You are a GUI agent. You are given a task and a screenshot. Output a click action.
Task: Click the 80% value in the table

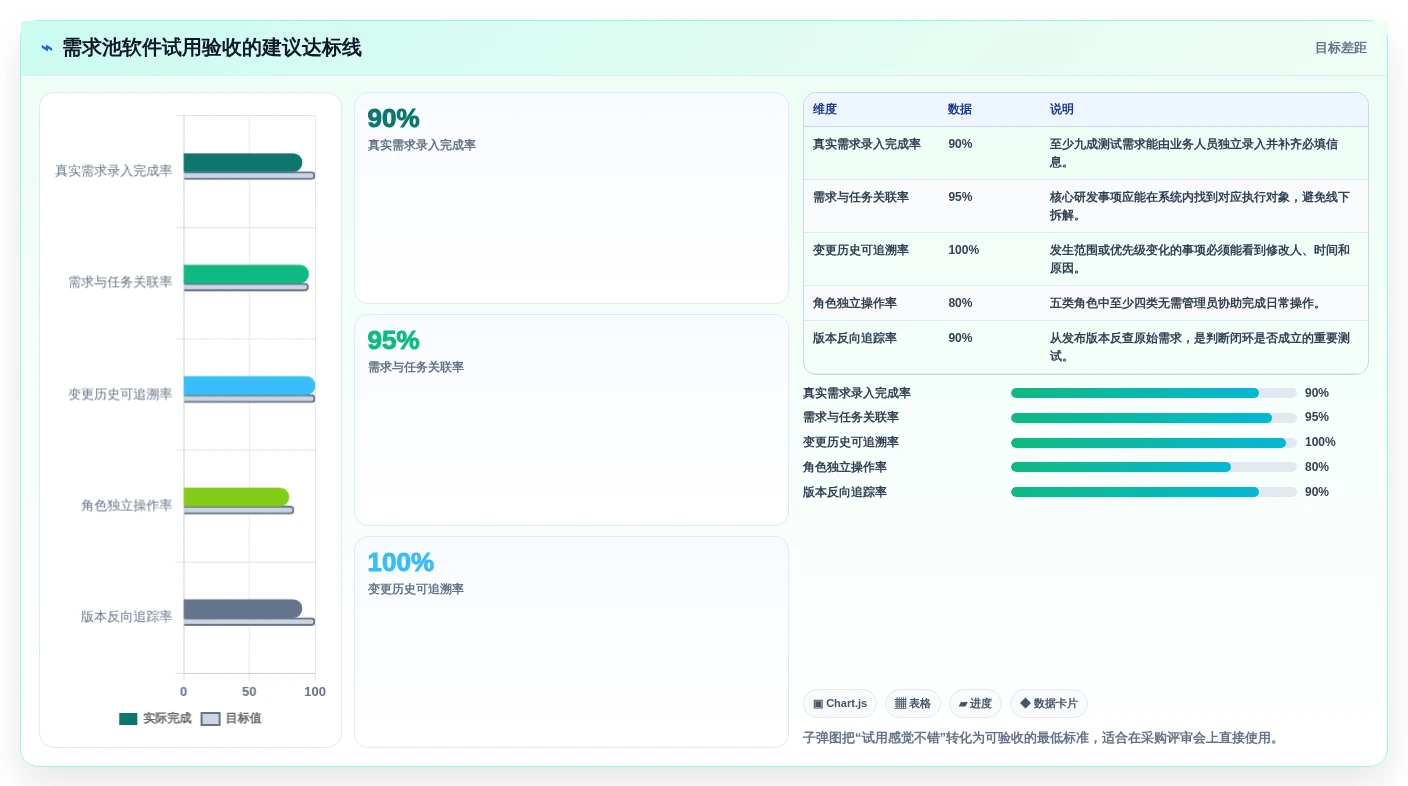pyautogui.click(x=960, y=303)
